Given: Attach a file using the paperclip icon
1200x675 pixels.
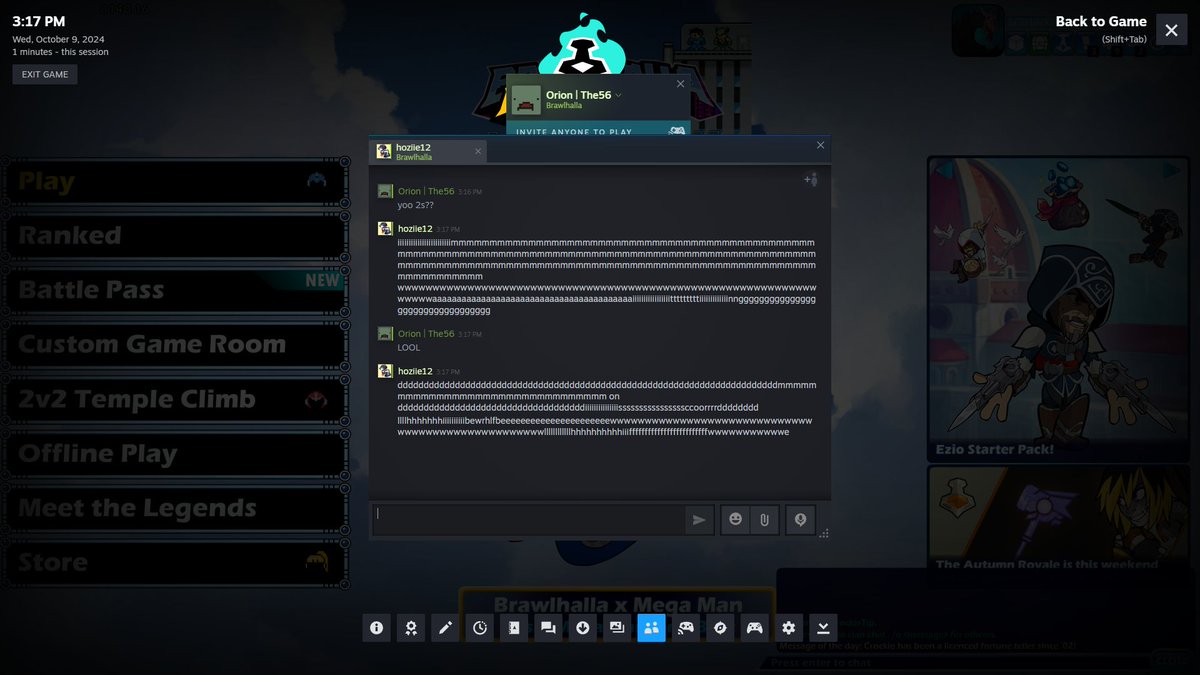Looking at the screenshot, I should (x=763, y=520).
